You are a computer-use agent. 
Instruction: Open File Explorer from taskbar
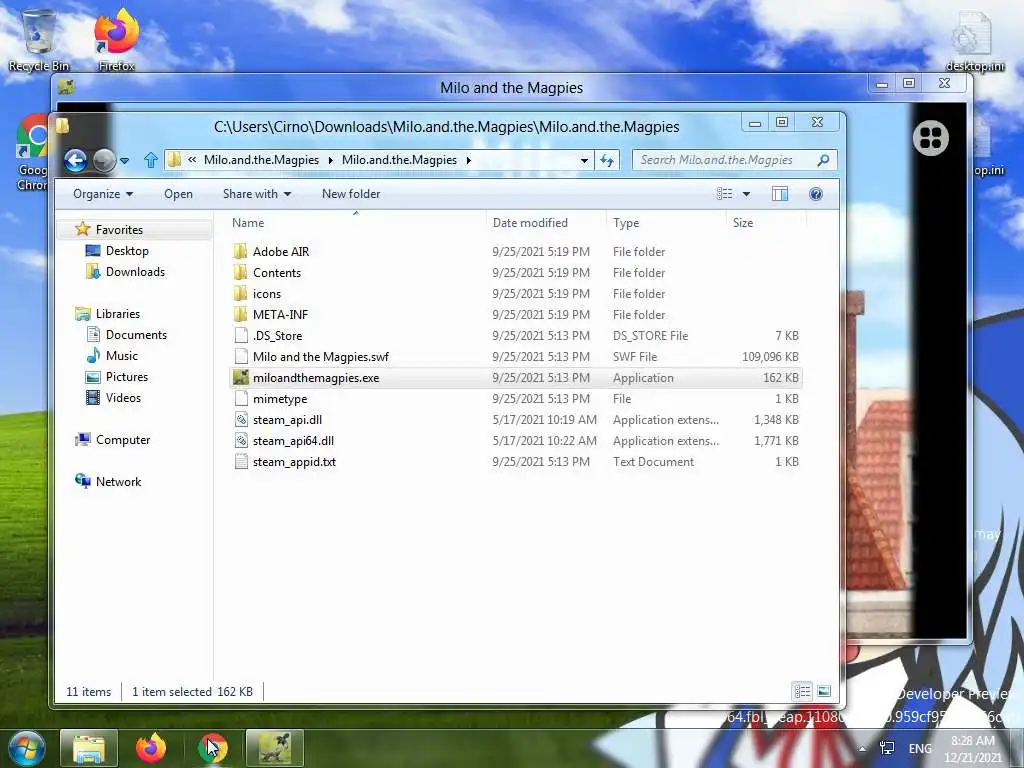point(89,748)
